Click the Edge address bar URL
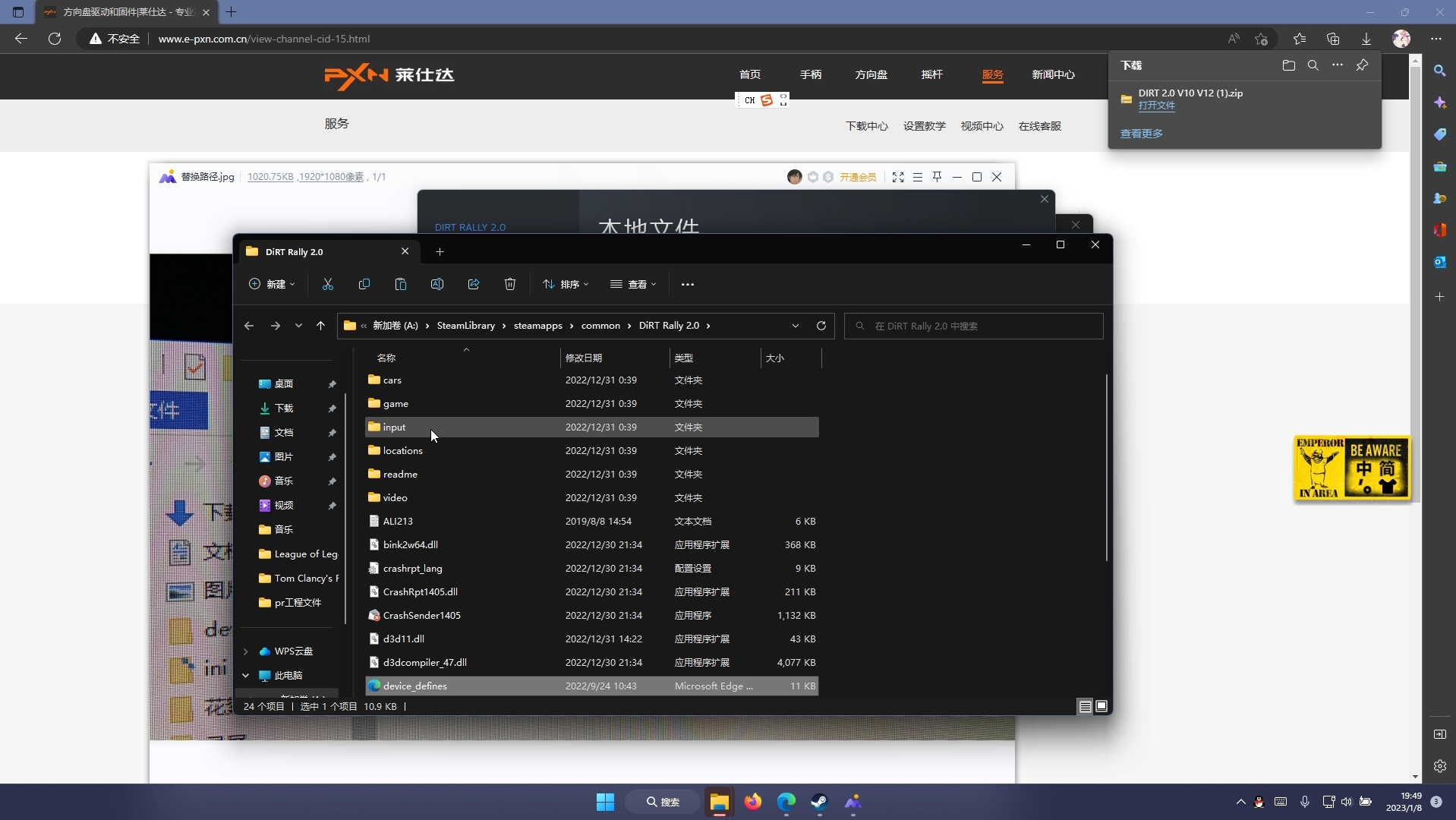The image size is (1456, 820). point(264,39)
